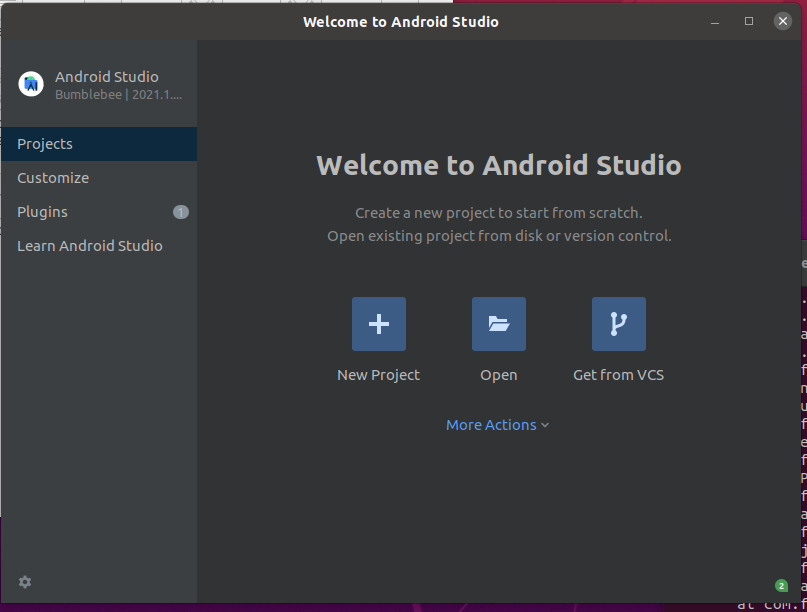Click the Android Studio logo icon
Screen dimensions: 807x612
tap(31, 84)
